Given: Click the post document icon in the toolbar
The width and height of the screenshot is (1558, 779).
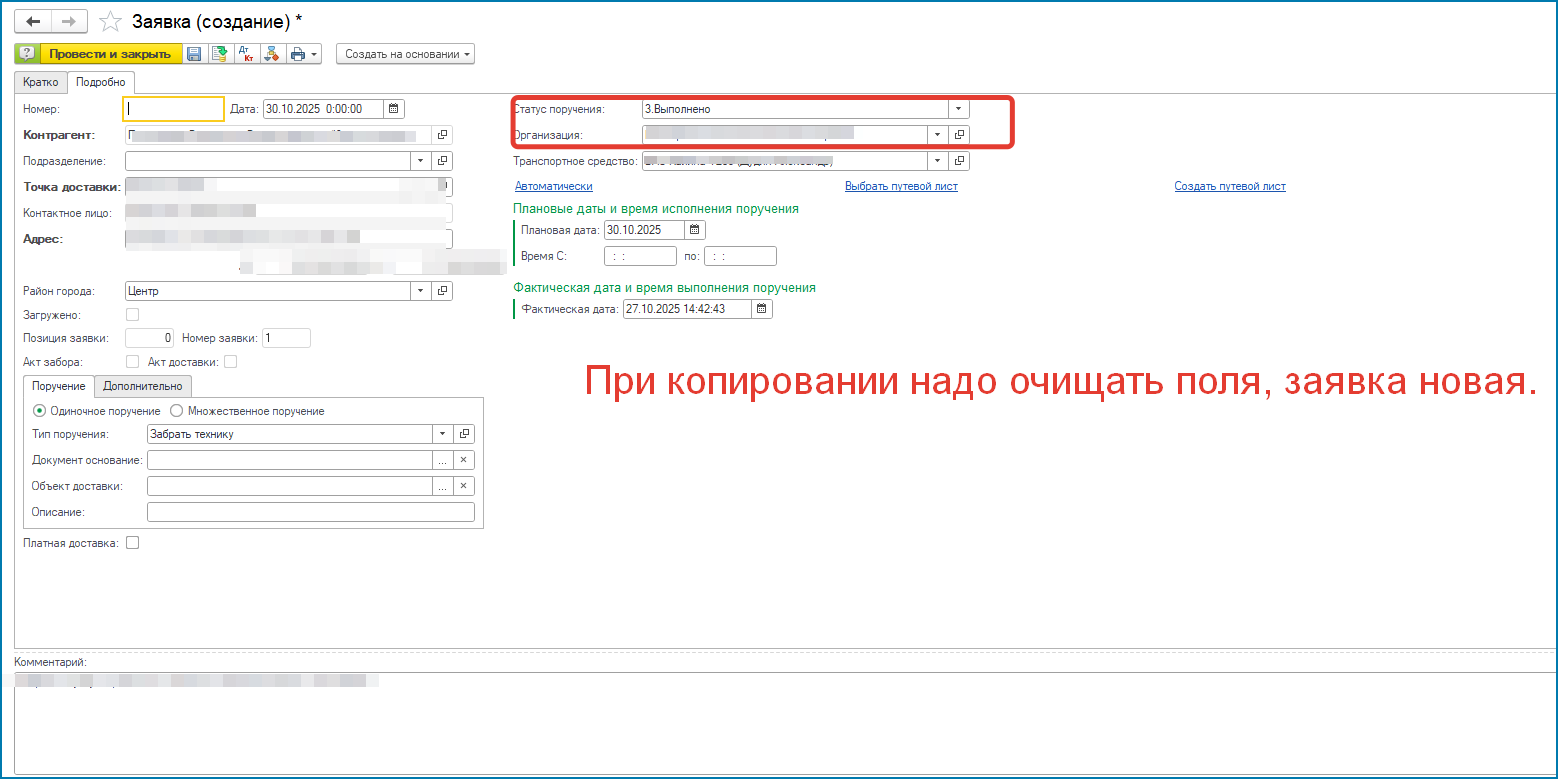Looking at the screenshot, I should coord(218,54).
